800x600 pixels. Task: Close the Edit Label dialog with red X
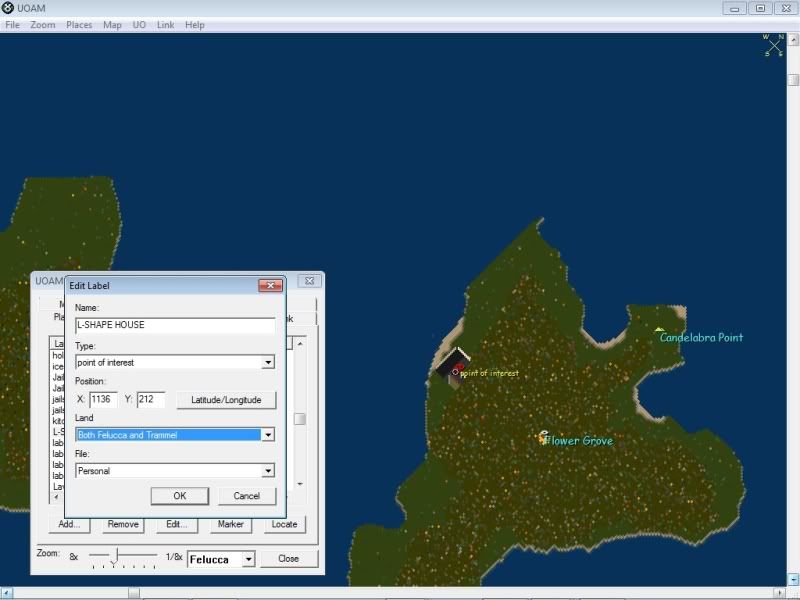pos(270,285)
